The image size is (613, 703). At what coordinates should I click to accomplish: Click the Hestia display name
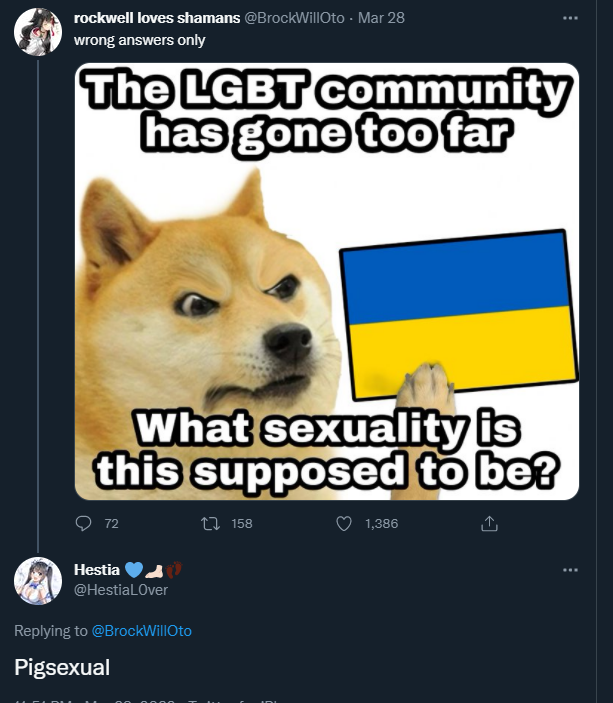97,569
